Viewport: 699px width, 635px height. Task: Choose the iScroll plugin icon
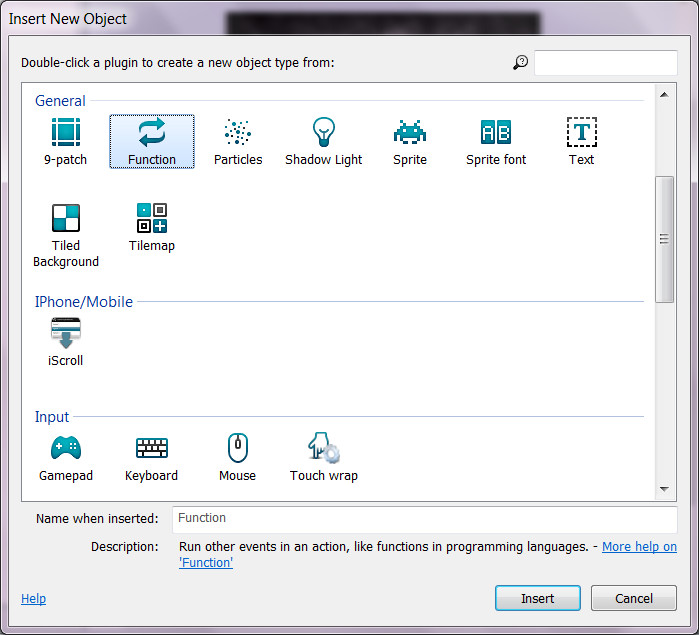coord(66,334)
